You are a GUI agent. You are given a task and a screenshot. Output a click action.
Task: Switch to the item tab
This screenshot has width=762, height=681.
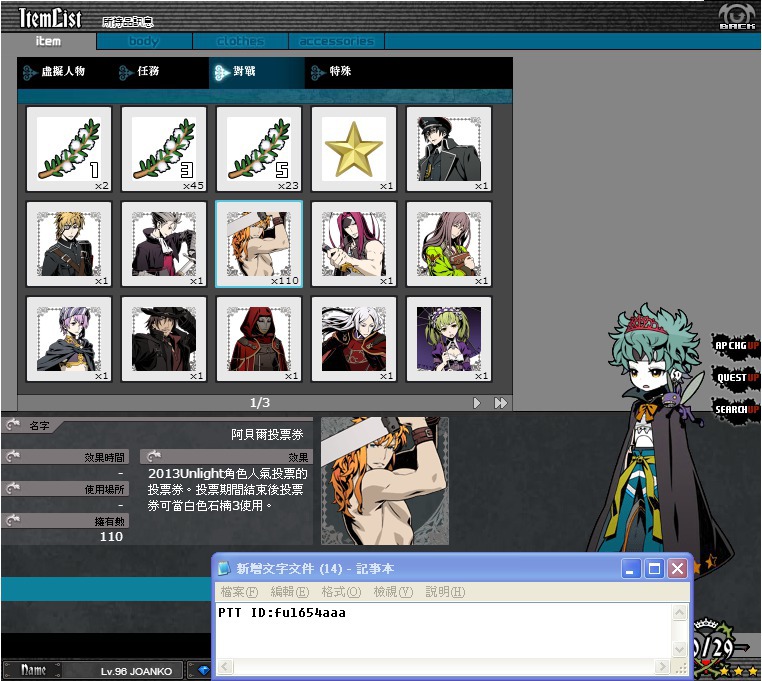tap(48, 41)
